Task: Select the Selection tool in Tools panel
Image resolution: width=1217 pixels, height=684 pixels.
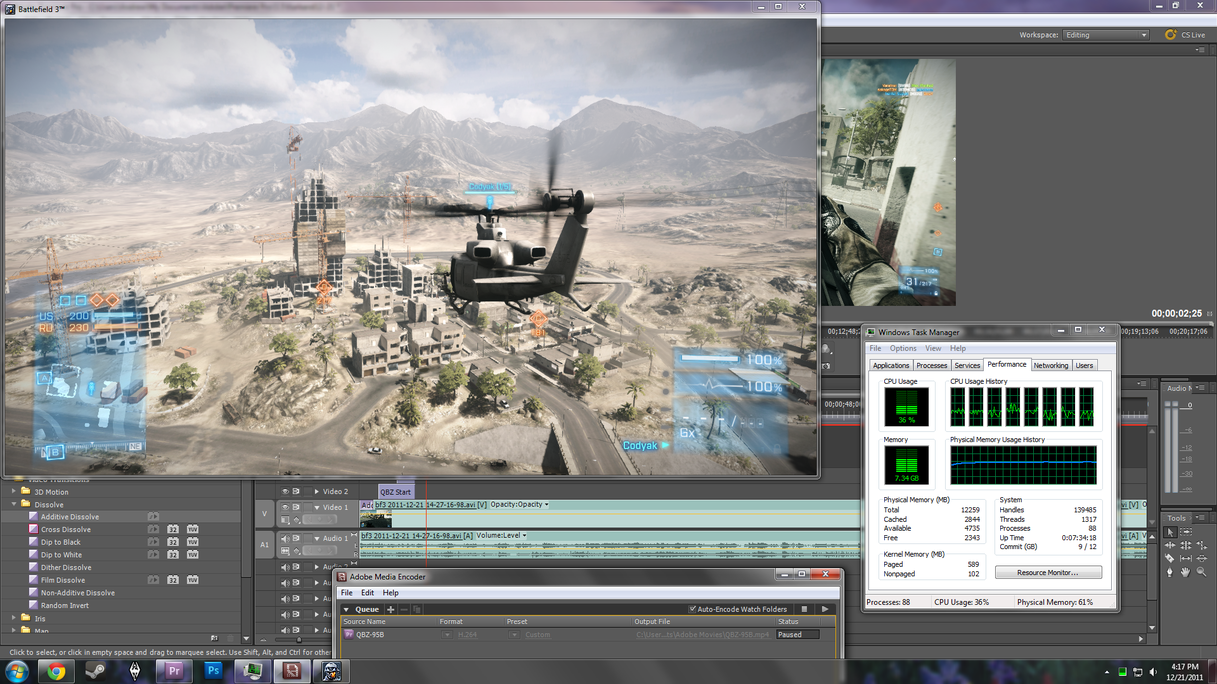Action: 1170,533
